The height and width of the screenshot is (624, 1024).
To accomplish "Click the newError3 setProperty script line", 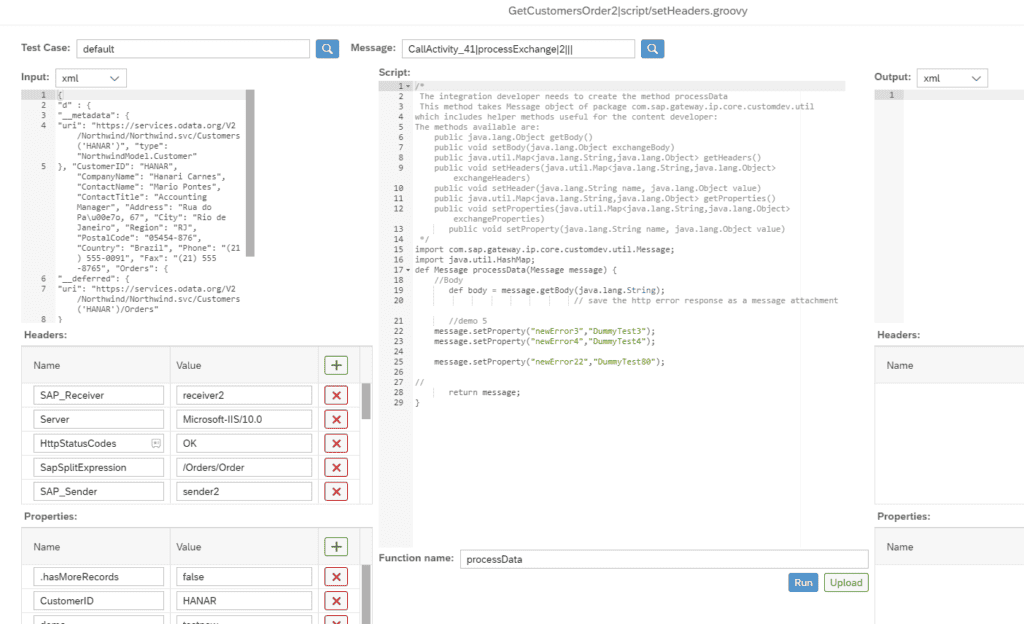I will pyautogui.click(x=544, y=331).
